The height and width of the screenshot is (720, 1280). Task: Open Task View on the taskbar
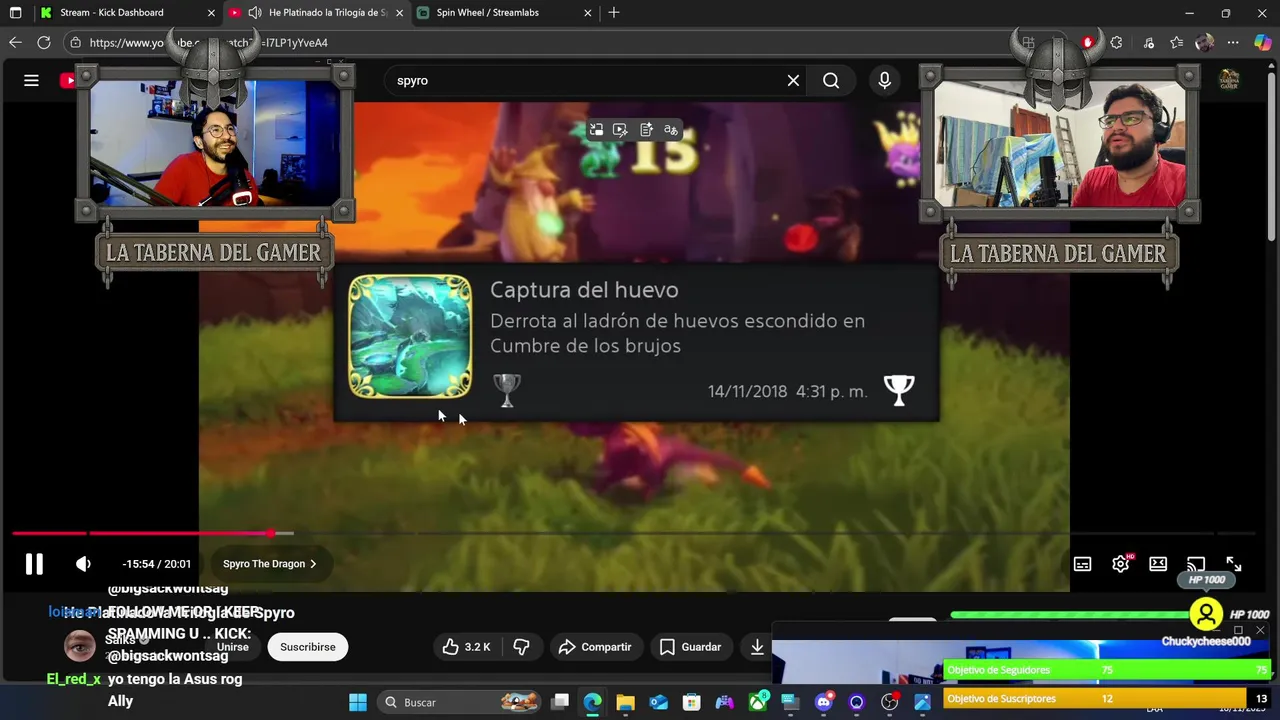tap(560, 702)
